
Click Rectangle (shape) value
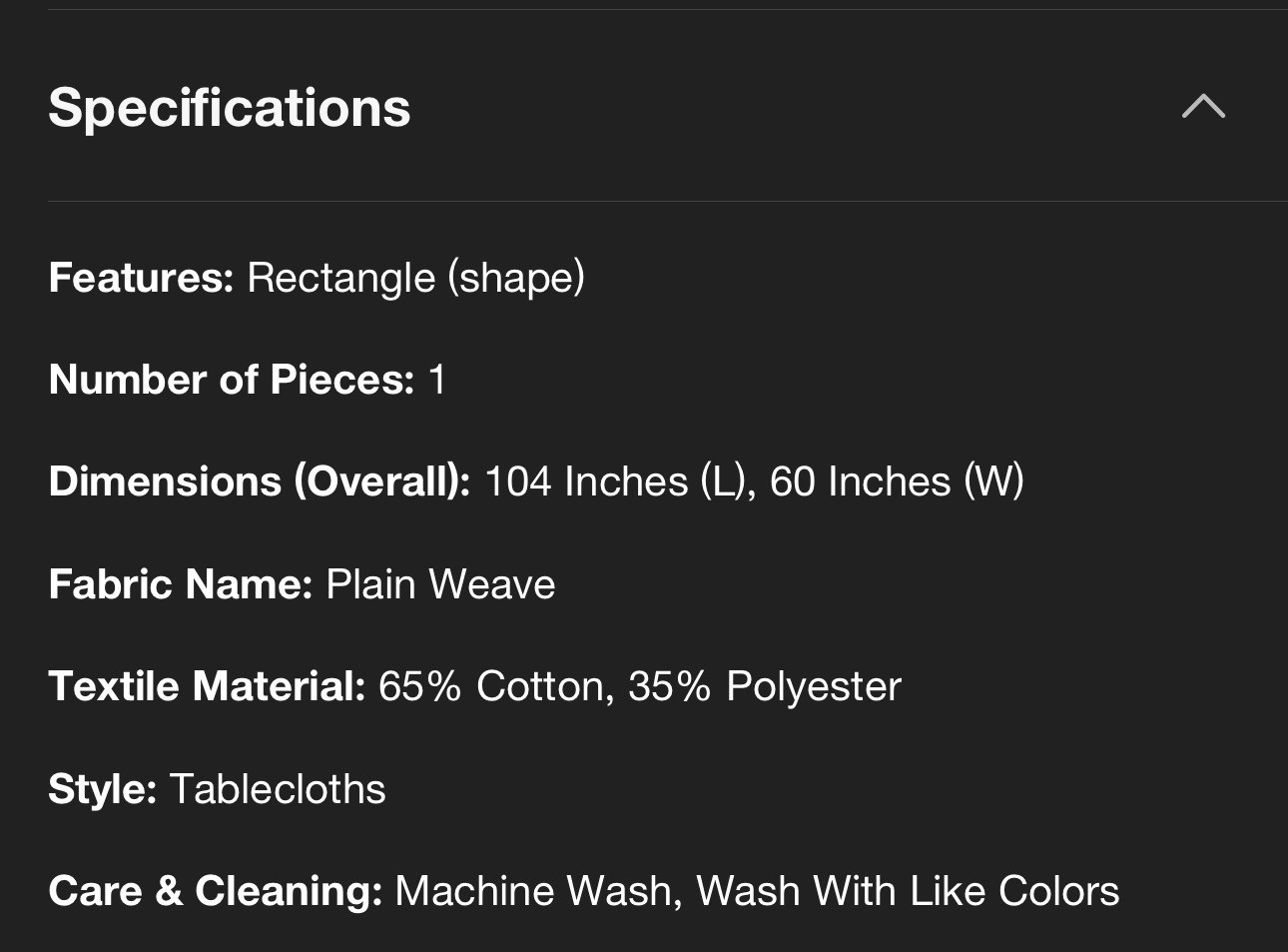415,278
